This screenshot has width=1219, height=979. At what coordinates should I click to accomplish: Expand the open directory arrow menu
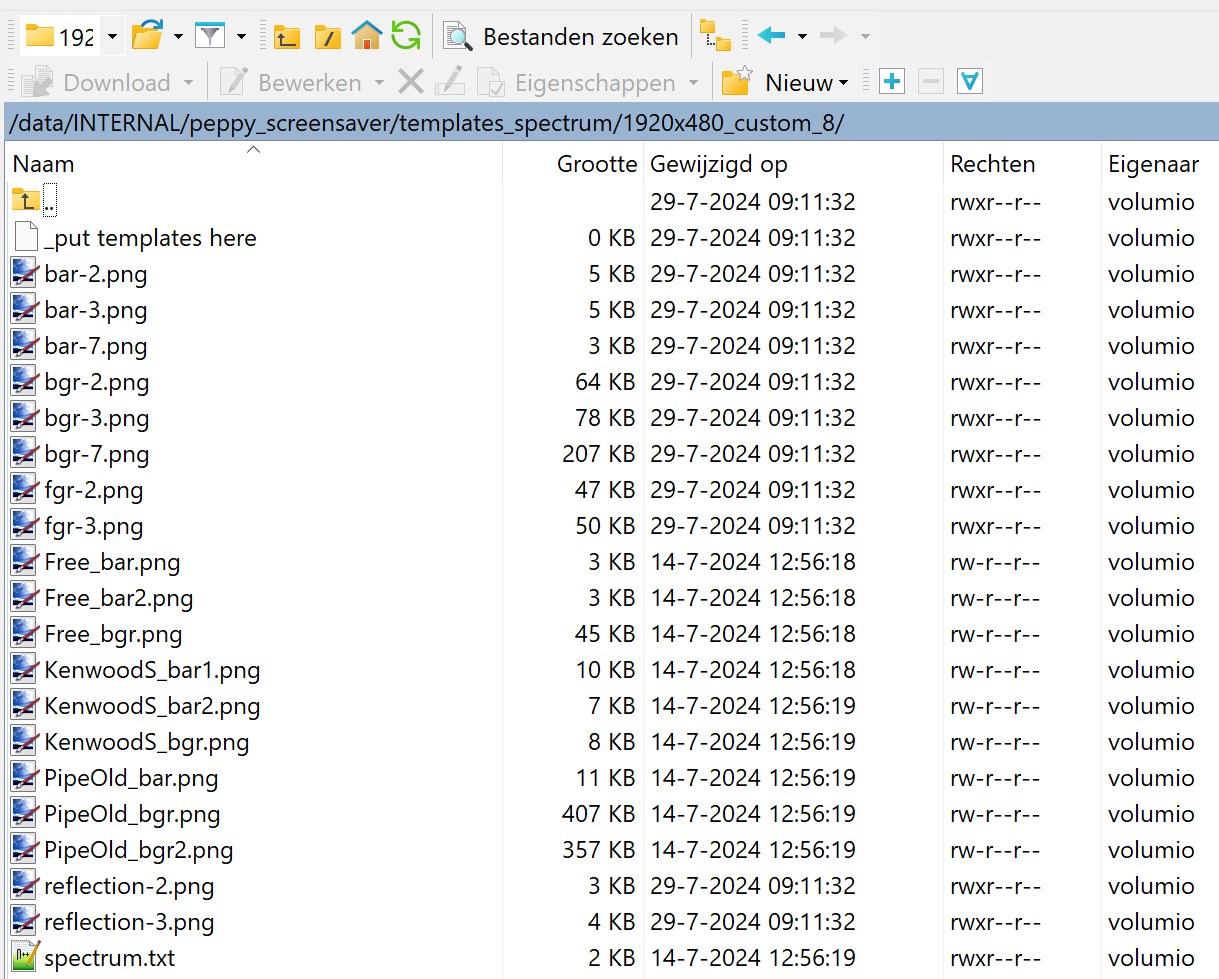[178, 37]
